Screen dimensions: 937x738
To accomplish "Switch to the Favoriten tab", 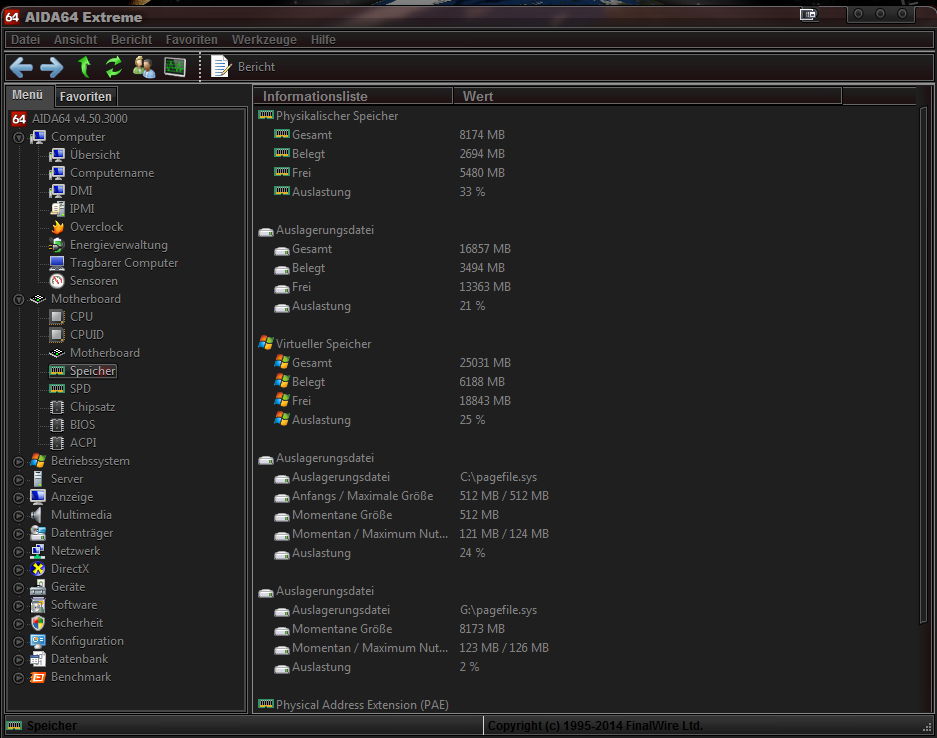I will point(85,96).
